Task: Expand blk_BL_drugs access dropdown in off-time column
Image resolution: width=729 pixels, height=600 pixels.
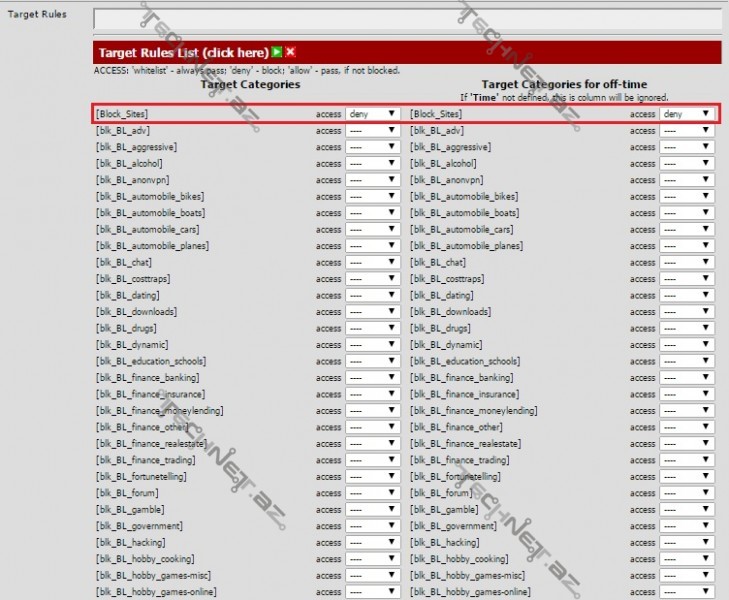Action: click(687, 328)
